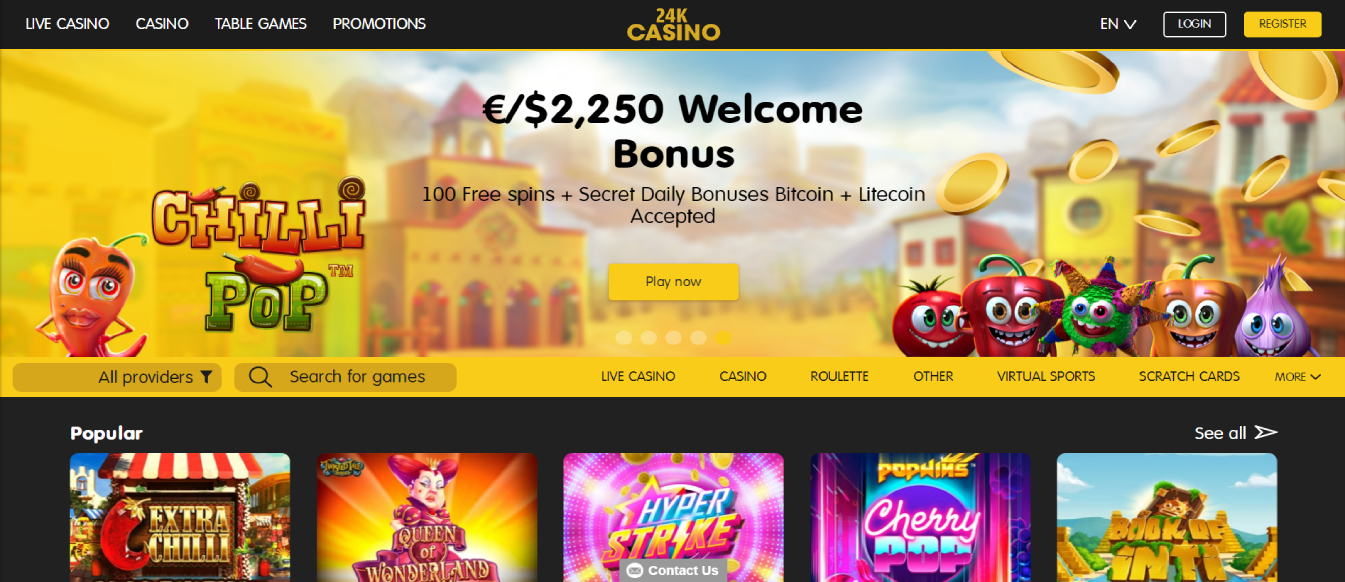
Task: Select the third banner carousel dot
Action: point(674,338)
